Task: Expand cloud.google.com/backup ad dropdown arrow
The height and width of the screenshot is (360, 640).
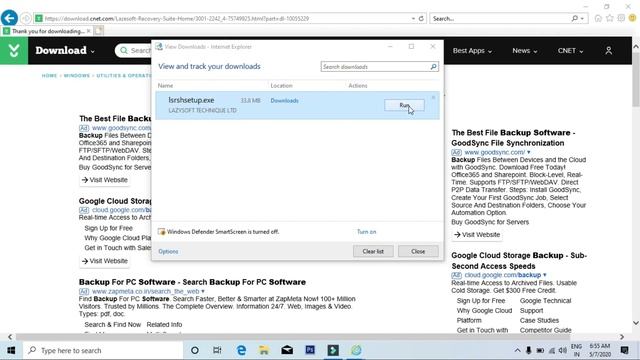Action: (x=544, y=275)
